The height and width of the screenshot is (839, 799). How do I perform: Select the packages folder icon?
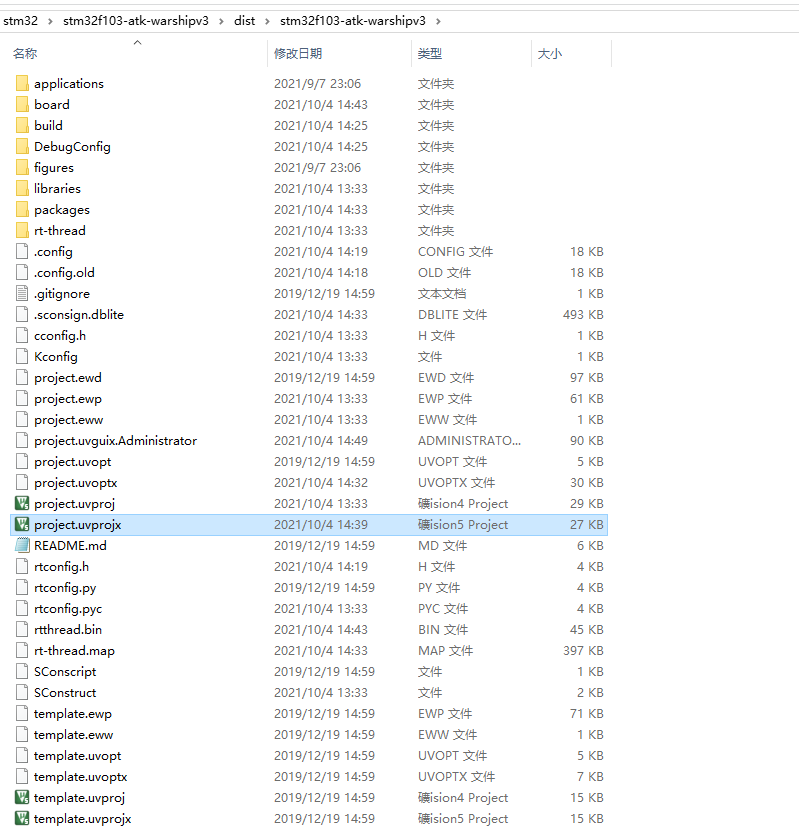(x=22, y=209)
